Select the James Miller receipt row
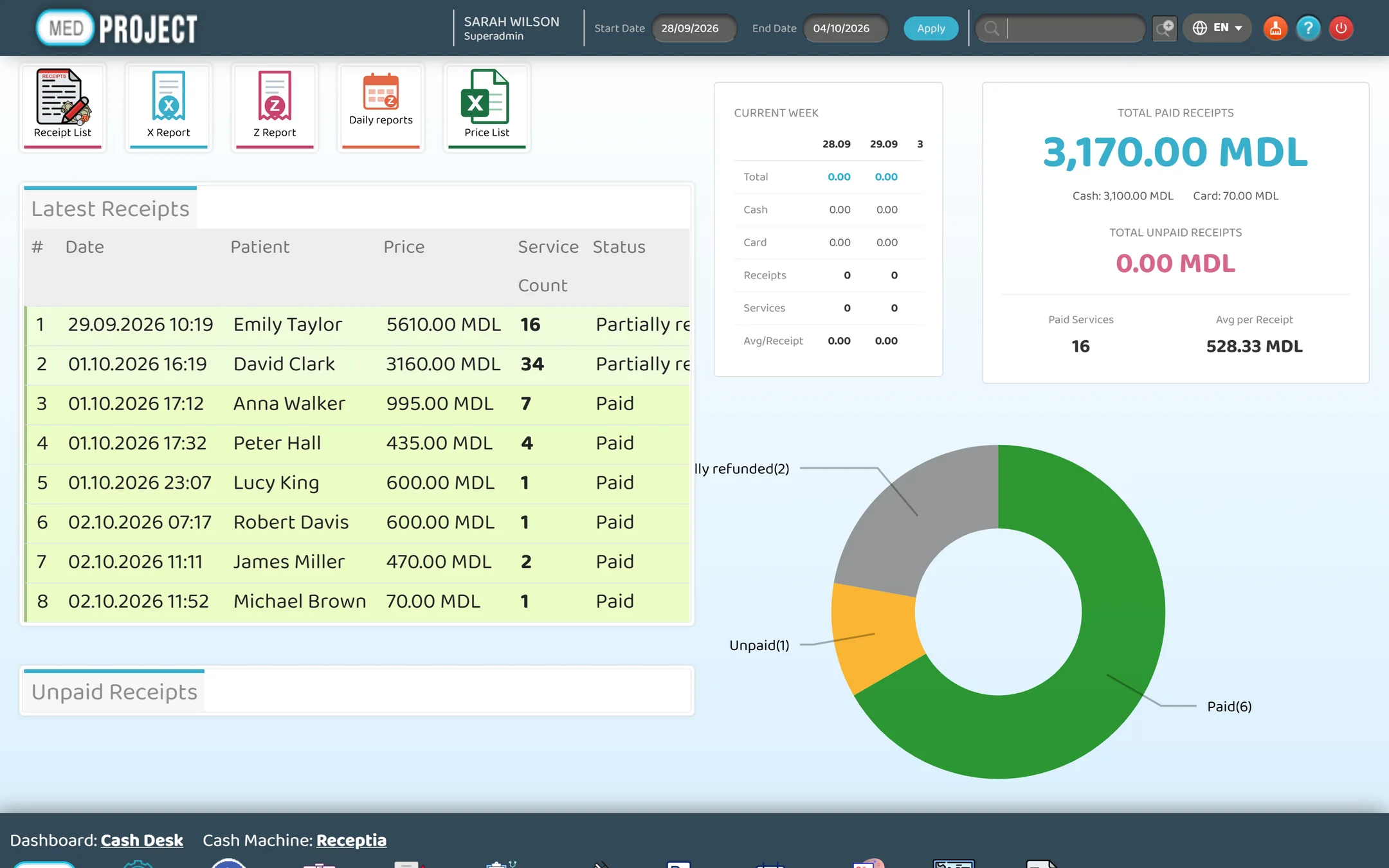The image size is (1389, 868). pyautogui.click(x=358, y=562)
